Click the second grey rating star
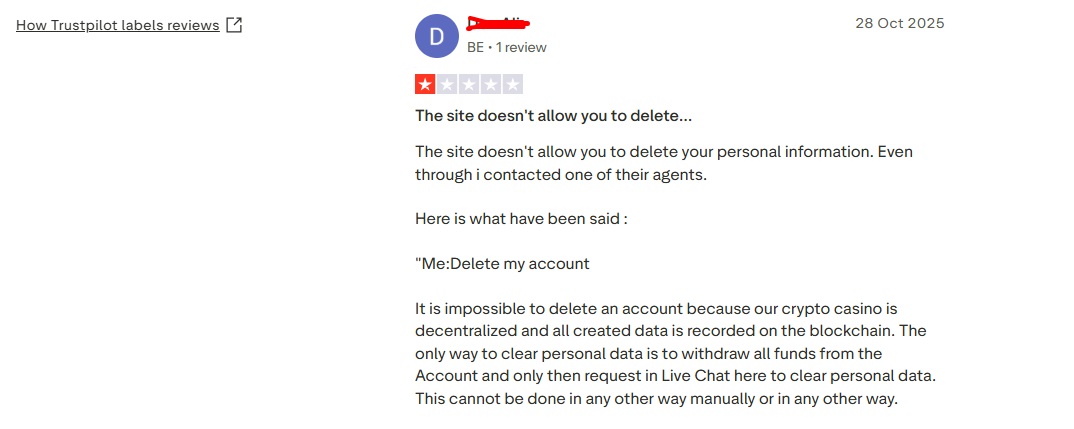The width and height of the screenshot is (1074, 429). [447, 85]
